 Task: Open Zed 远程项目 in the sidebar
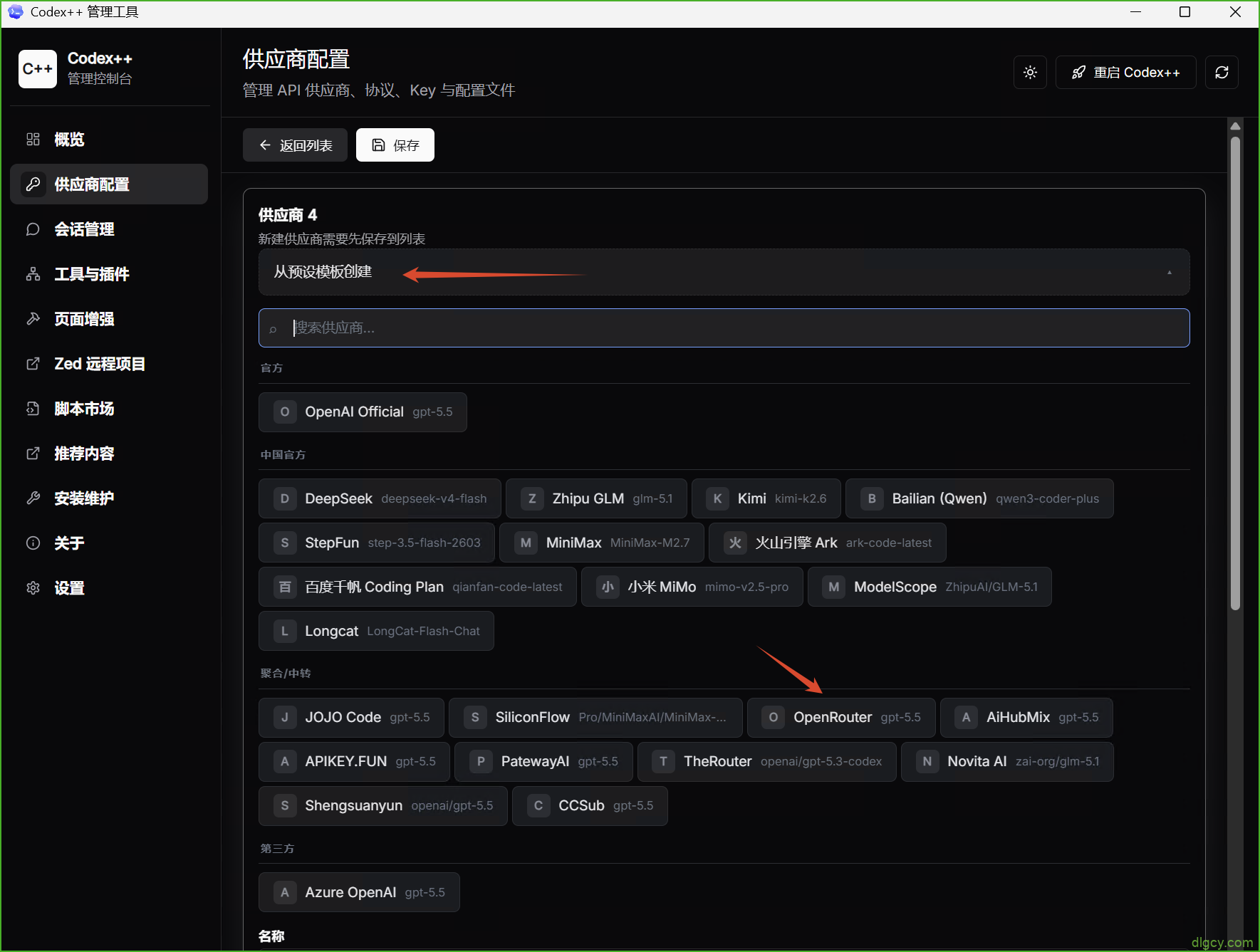[x=109, y=364]
